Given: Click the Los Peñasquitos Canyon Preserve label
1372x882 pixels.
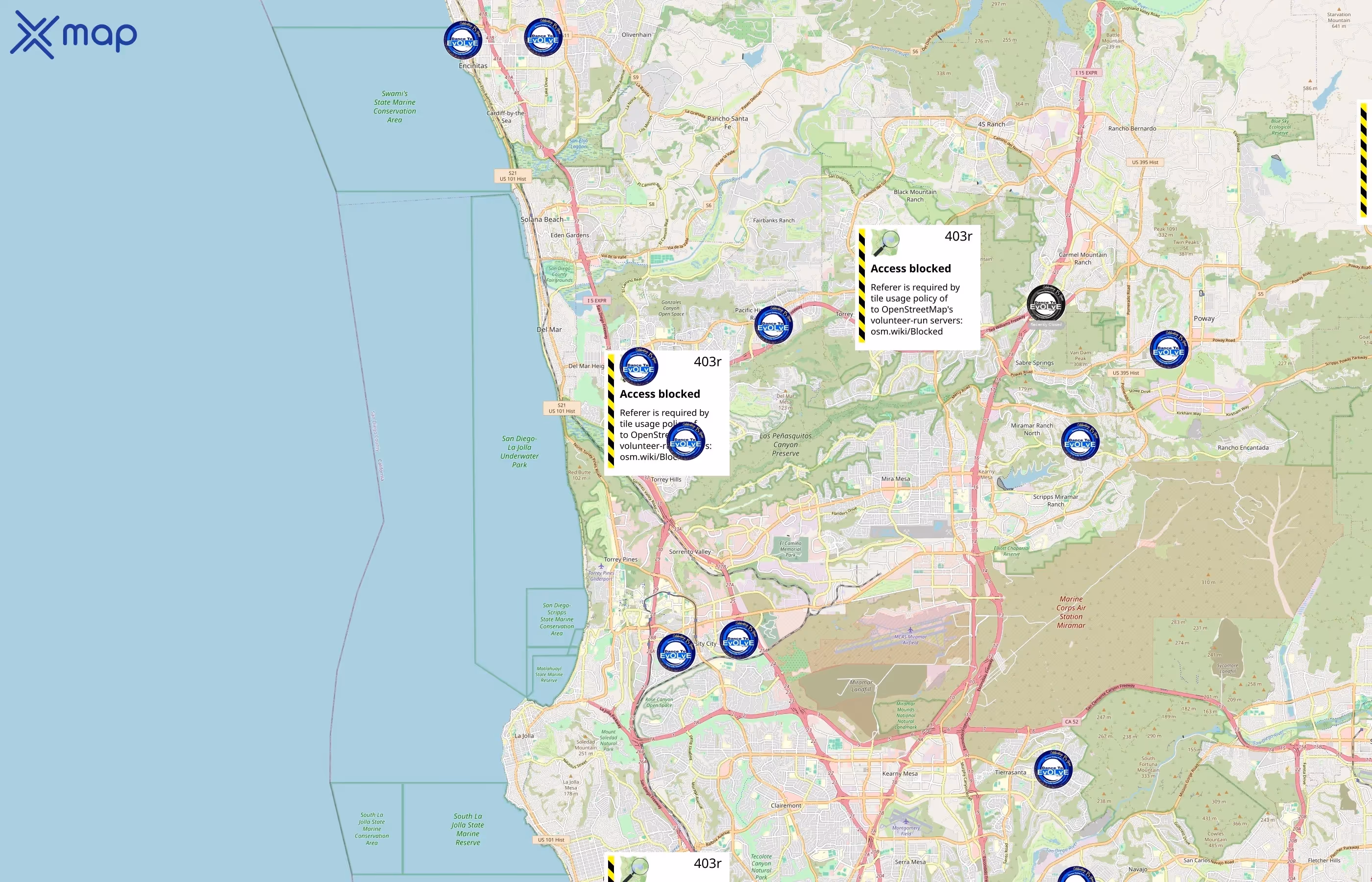Looking at the screenshot, I should coord(785,444).
